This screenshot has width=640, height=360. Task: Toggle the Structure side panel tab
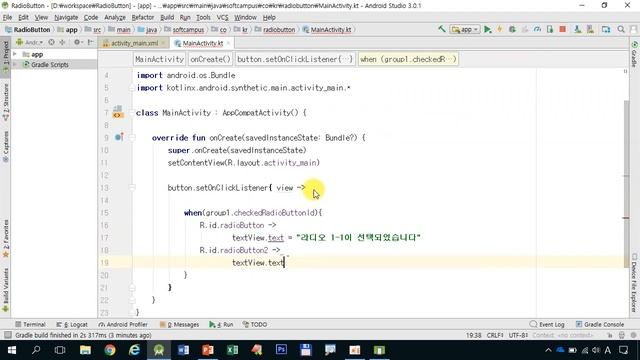click(x=5, y=102)
